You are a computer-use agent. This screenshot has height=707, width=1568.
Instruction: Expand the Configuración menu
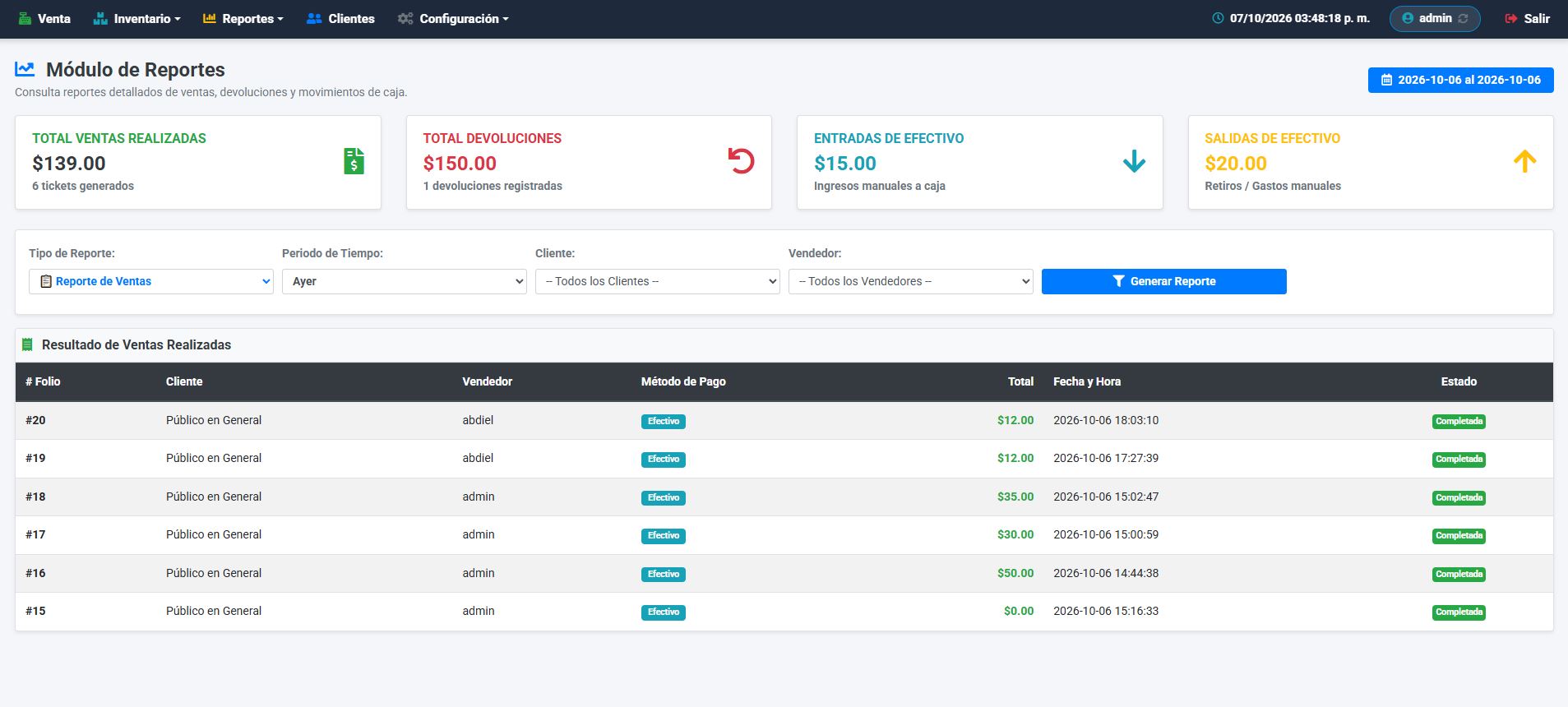(453, 19)
